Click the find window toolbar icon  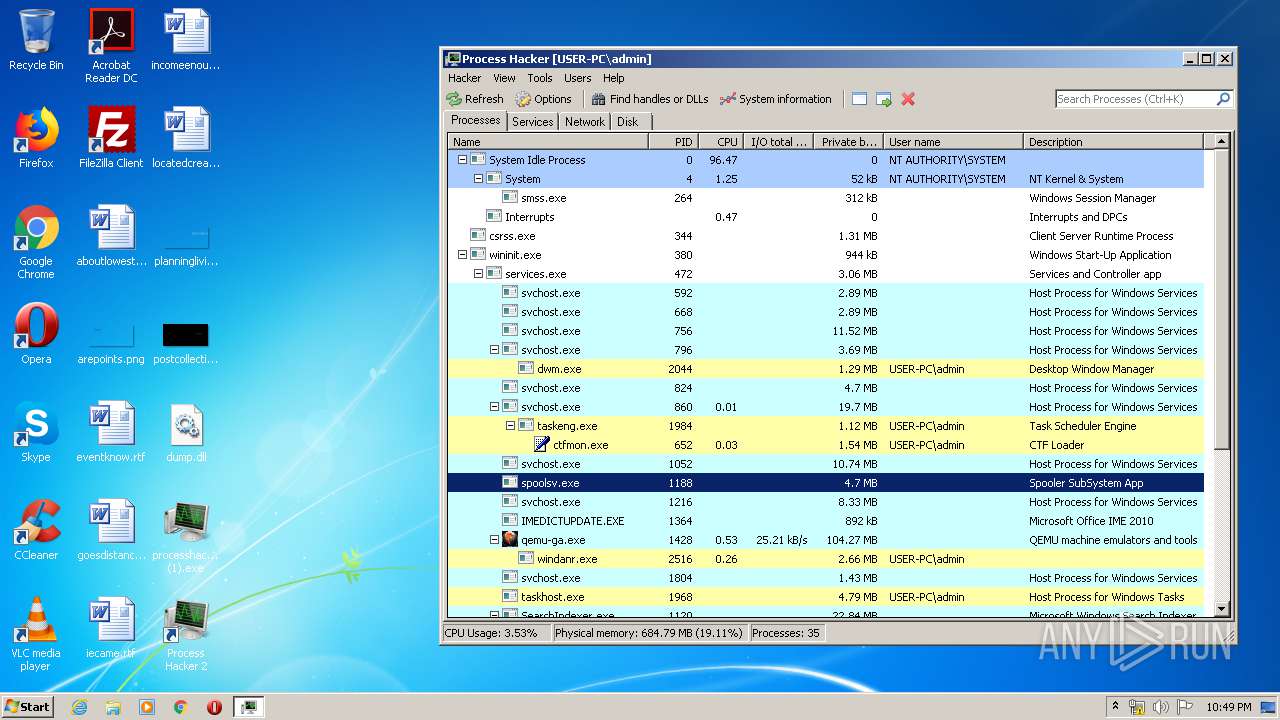[x=859, y=99]
